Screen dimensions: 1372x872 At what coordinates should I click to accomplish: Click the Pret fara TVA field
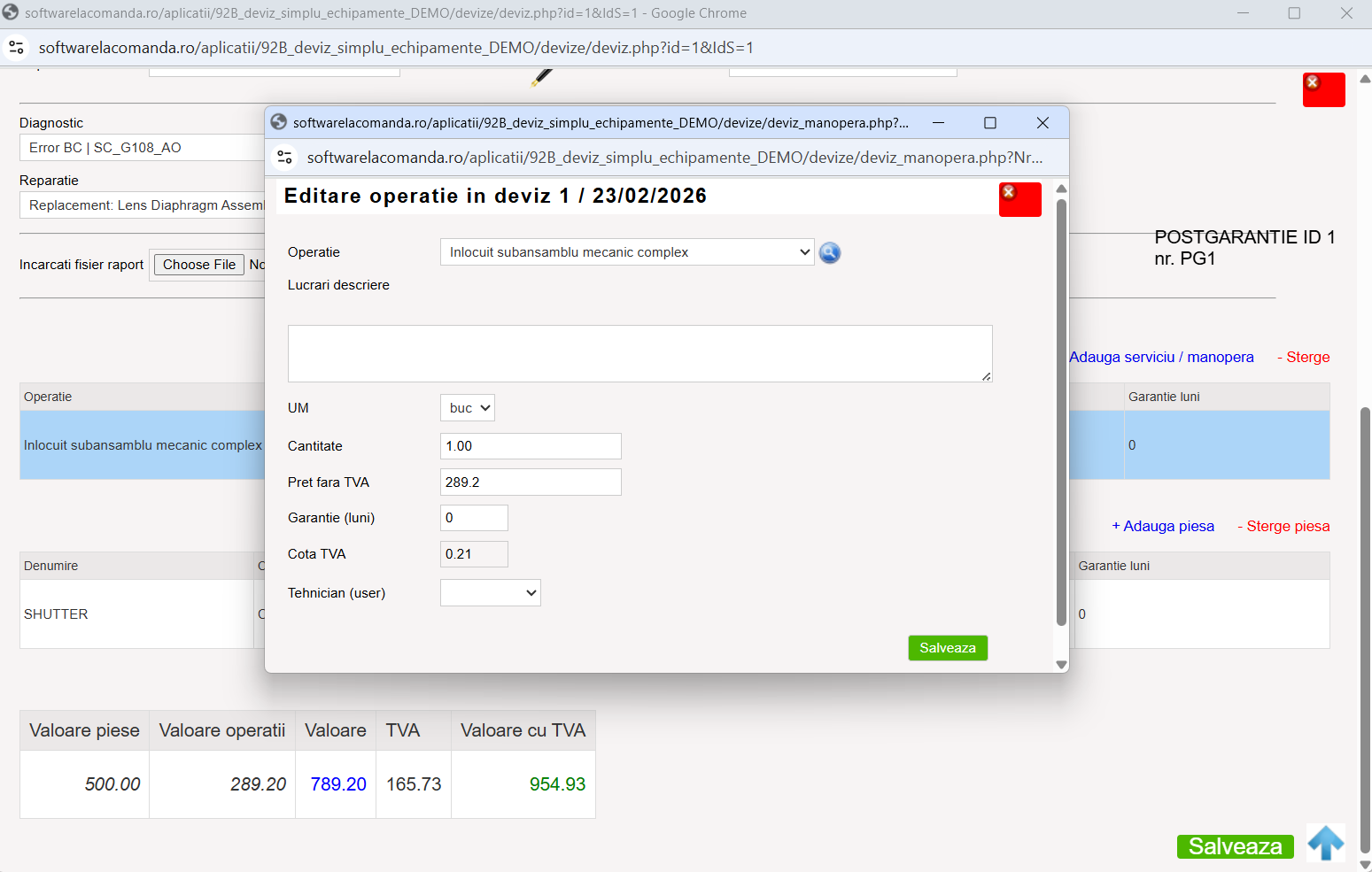(x=531, y=482)
